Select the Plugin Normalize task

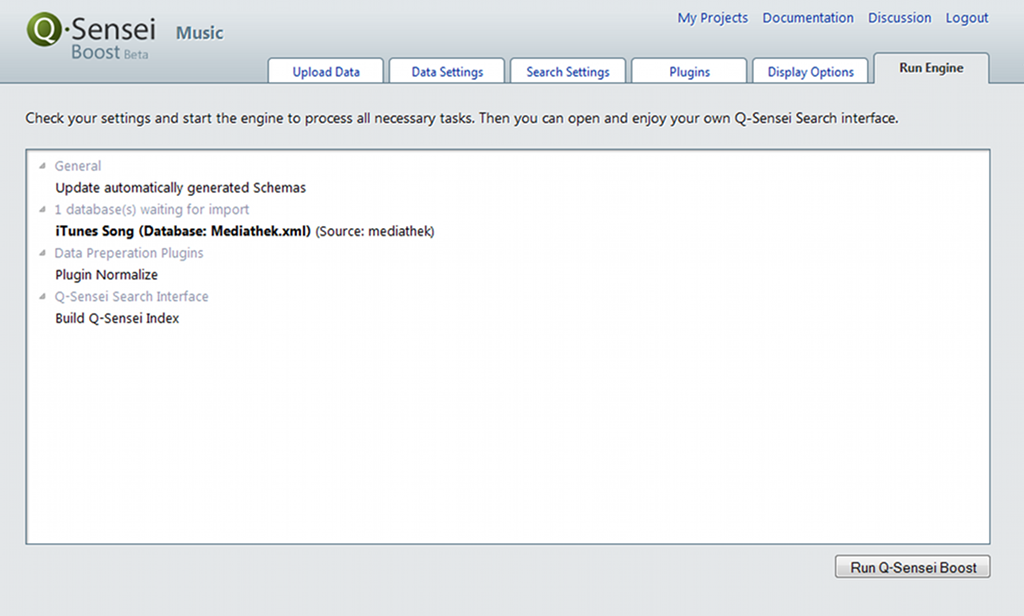click(106, 275)
